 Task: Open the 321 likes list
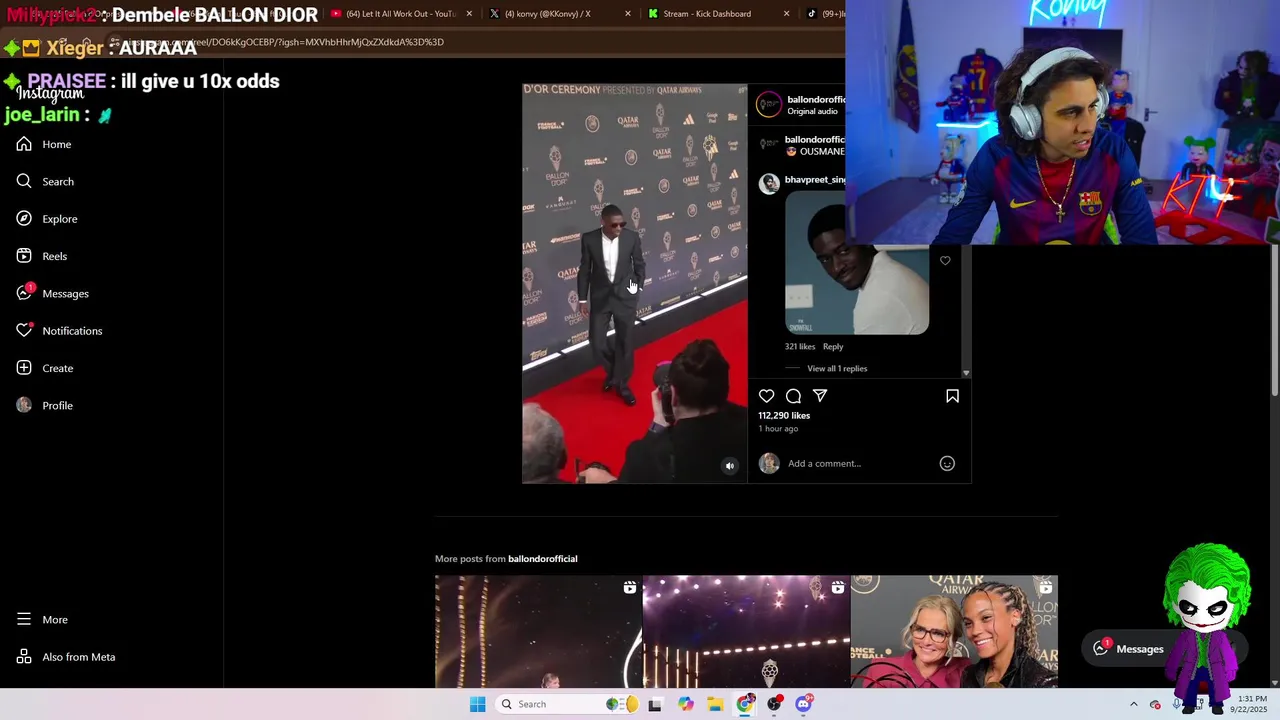800,347
